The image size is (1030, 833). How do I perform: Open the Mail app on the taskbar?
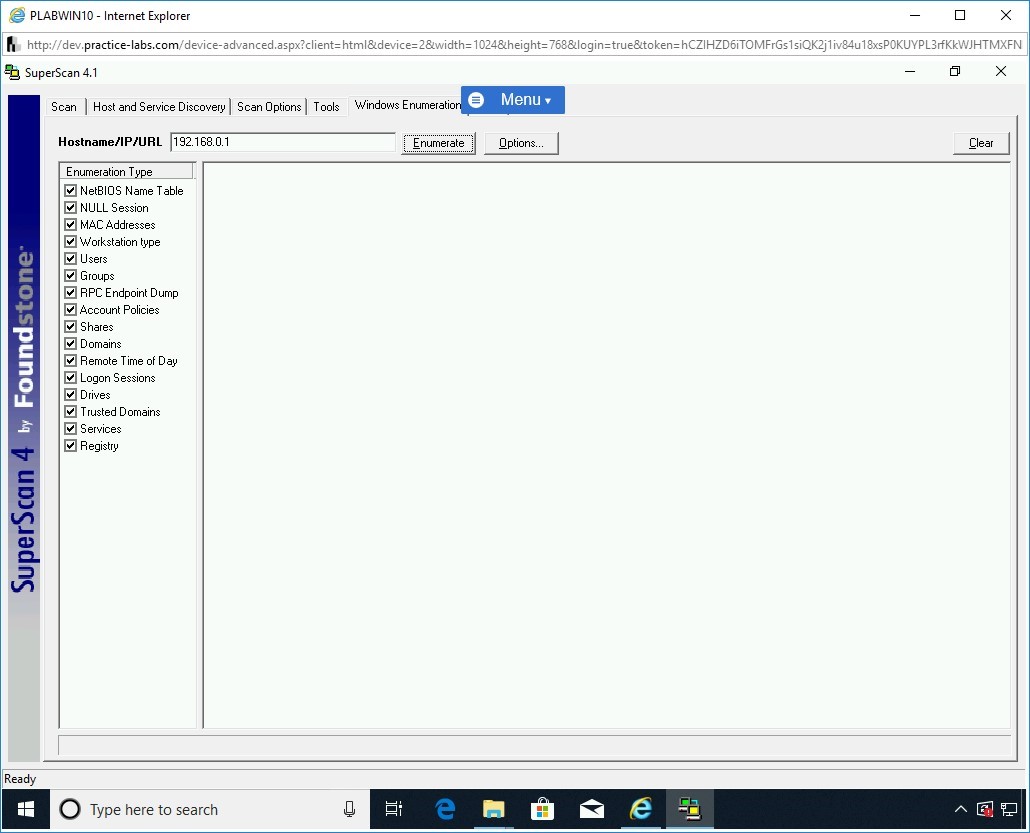click(592, 809)
